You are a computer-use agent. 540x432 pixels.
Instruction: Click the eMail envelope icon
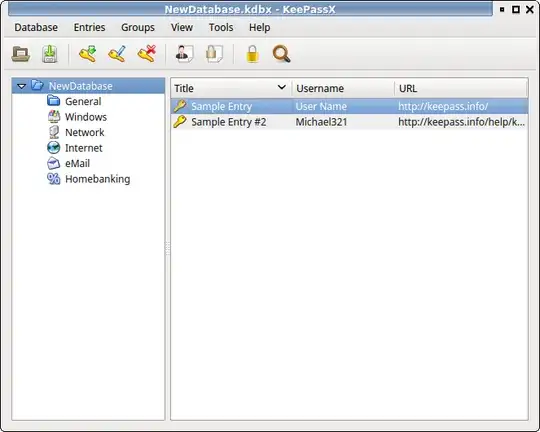pos(53,163)
